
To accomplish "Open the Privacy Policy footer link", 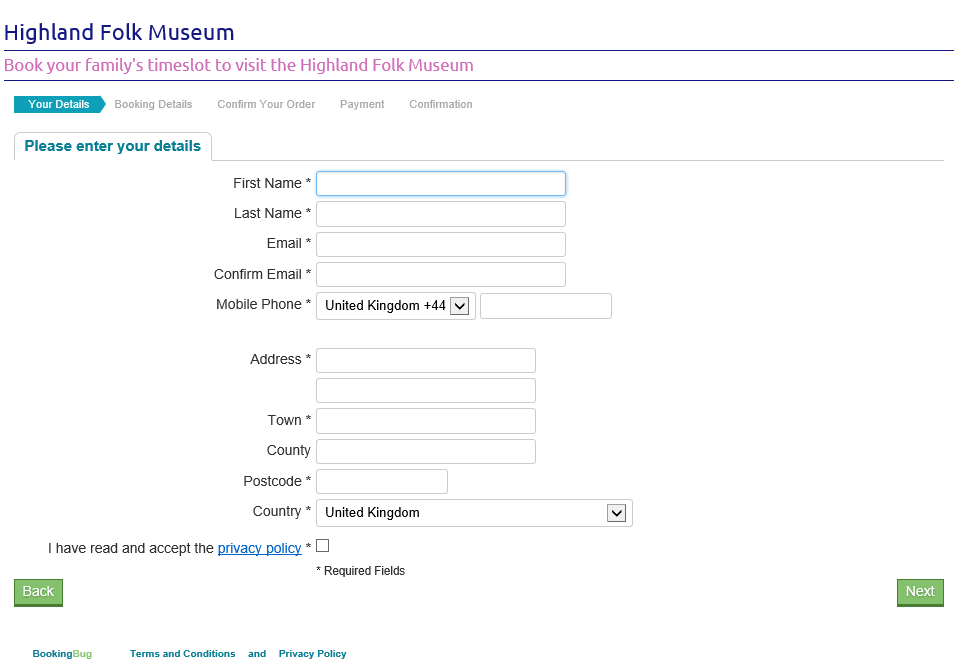I will tap(312, 654).
